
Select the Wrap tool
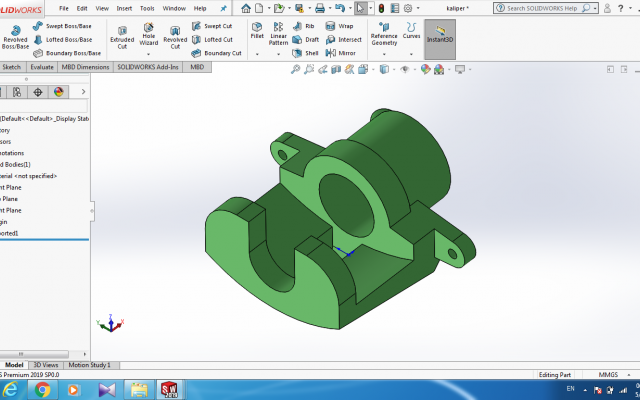[x=339, y=26]
